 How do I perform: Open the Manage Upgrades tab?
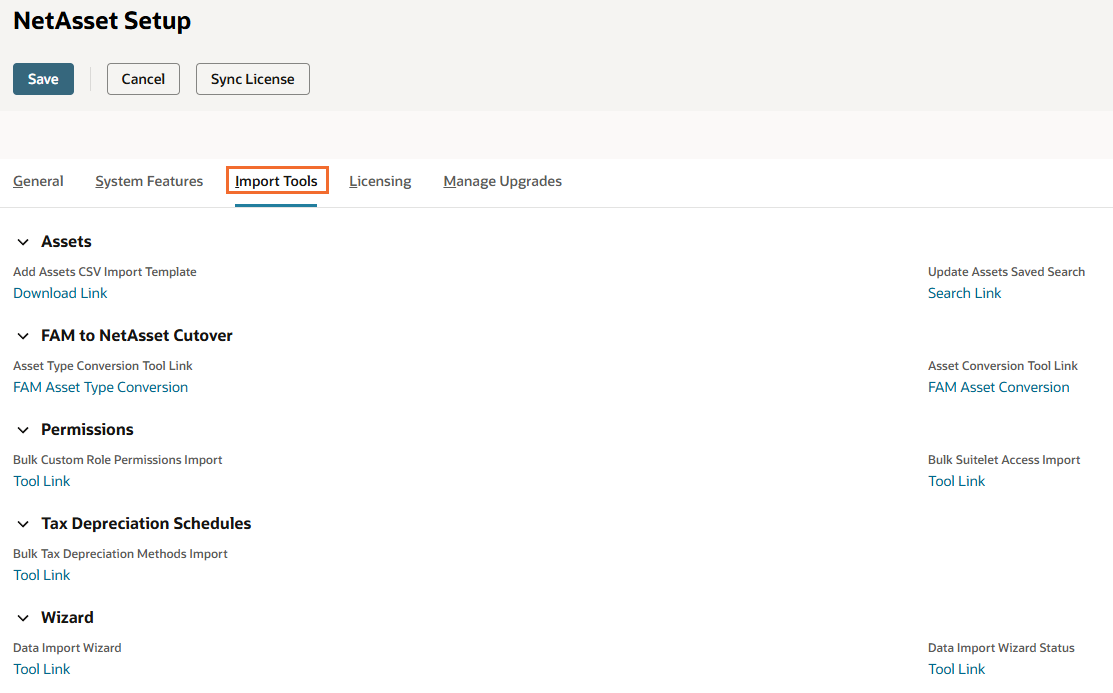point(503,181)
